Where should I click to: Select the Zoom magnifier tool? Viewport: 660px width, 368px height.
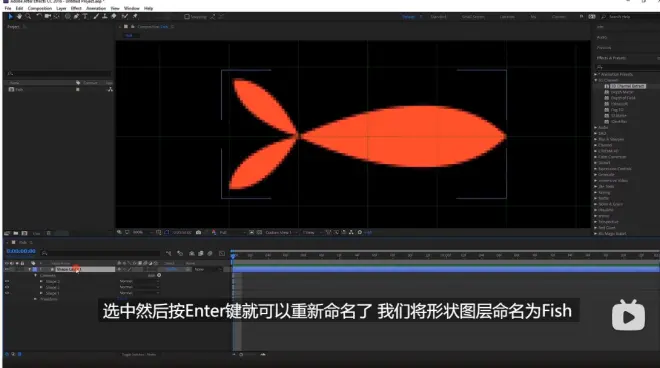pyautogui.click(x=28, y=16)
